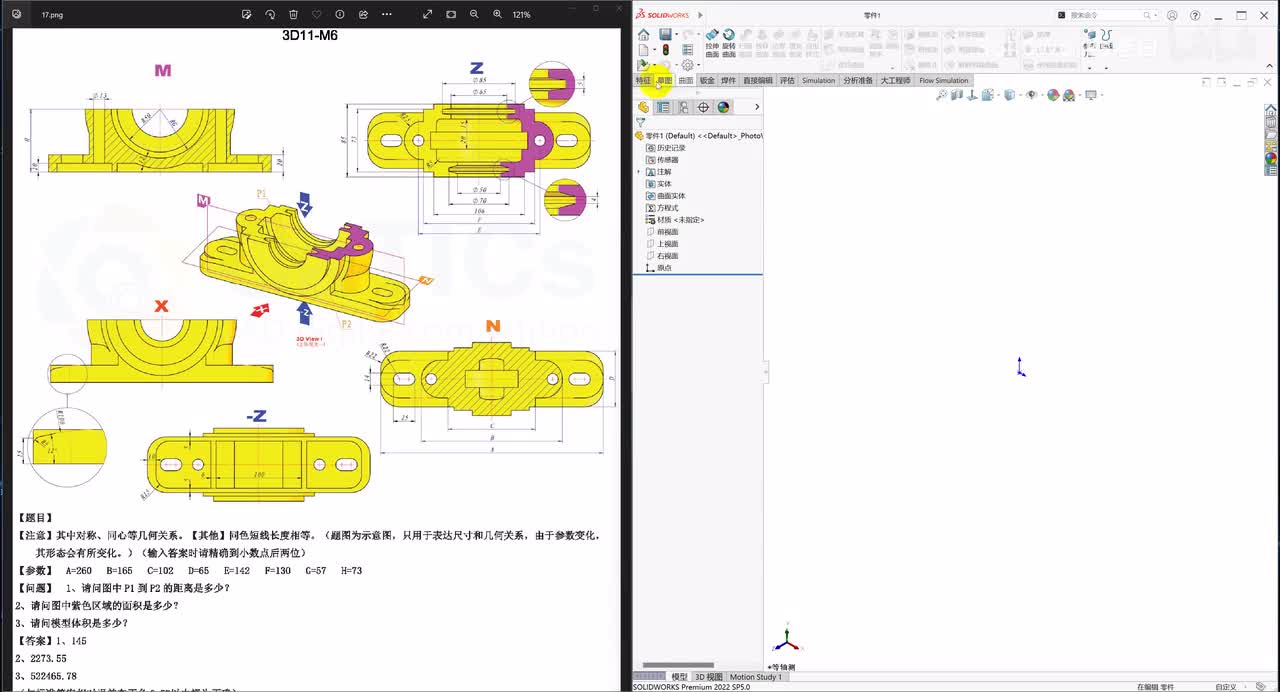Open the DimXpertManager tab
This screenshot has width=1280, height=692.
pyautogui.click(x=703, y=107)
